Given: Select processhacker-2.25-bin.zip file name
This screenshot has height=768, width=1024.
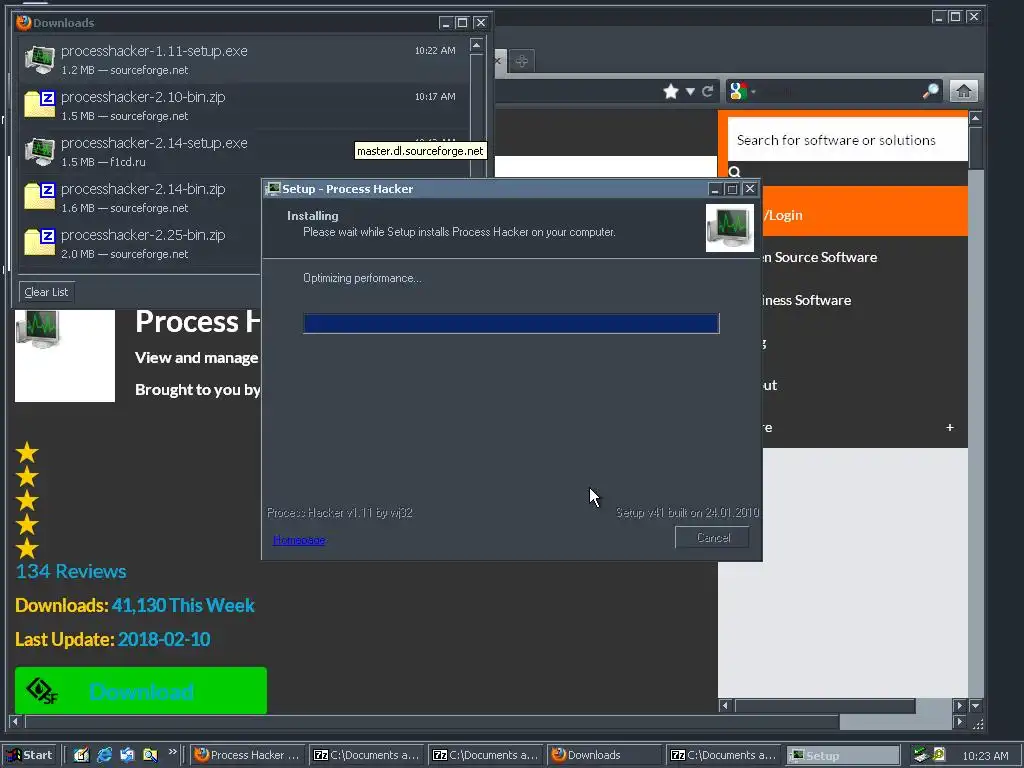Looking at the screenshot, I should point(143,235).
